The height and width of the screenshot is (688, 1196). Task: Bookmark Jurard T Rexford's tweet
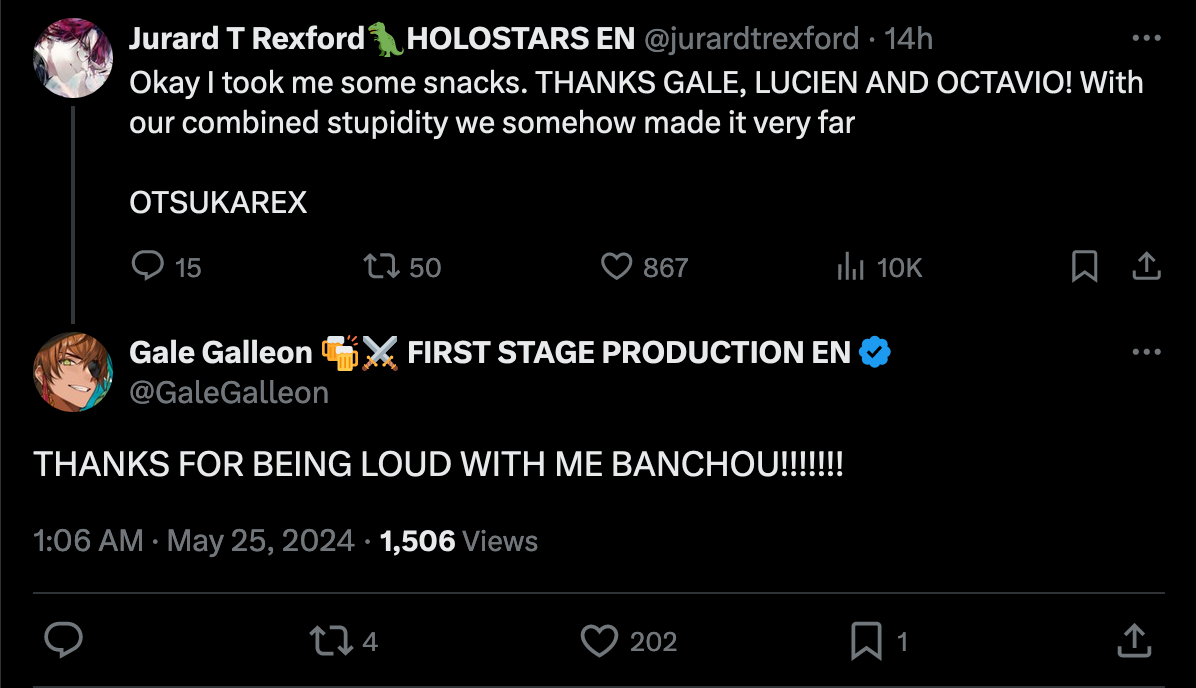[1084, 266]
